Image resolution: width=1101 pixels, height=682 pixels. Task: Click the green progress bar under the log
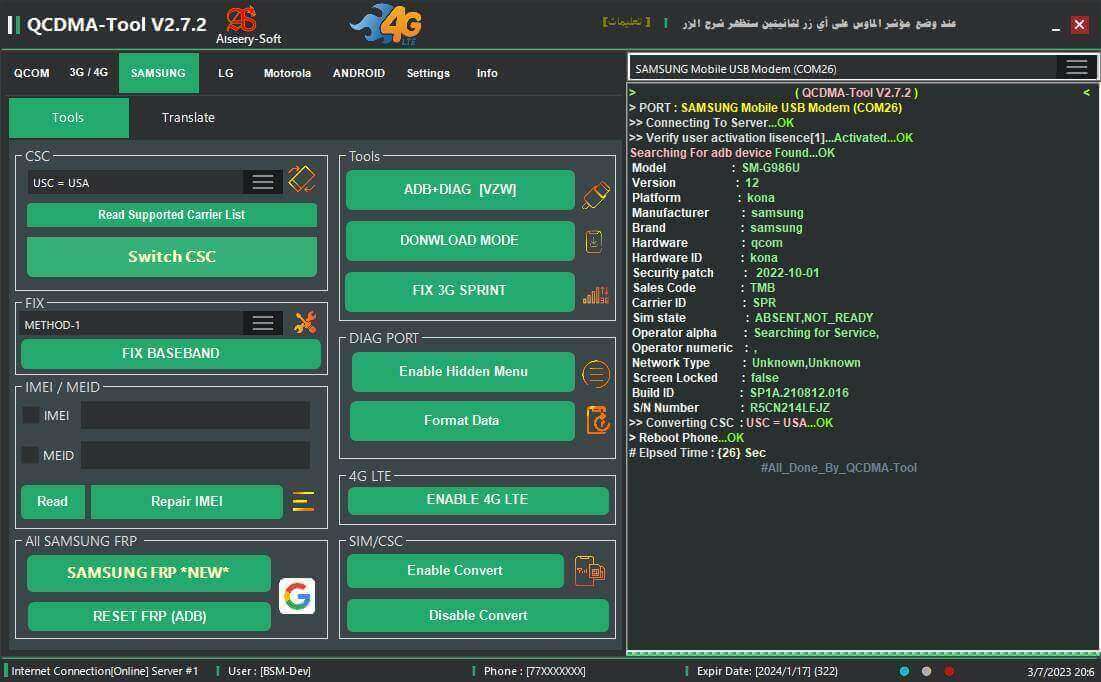click(x=863, y=653)
